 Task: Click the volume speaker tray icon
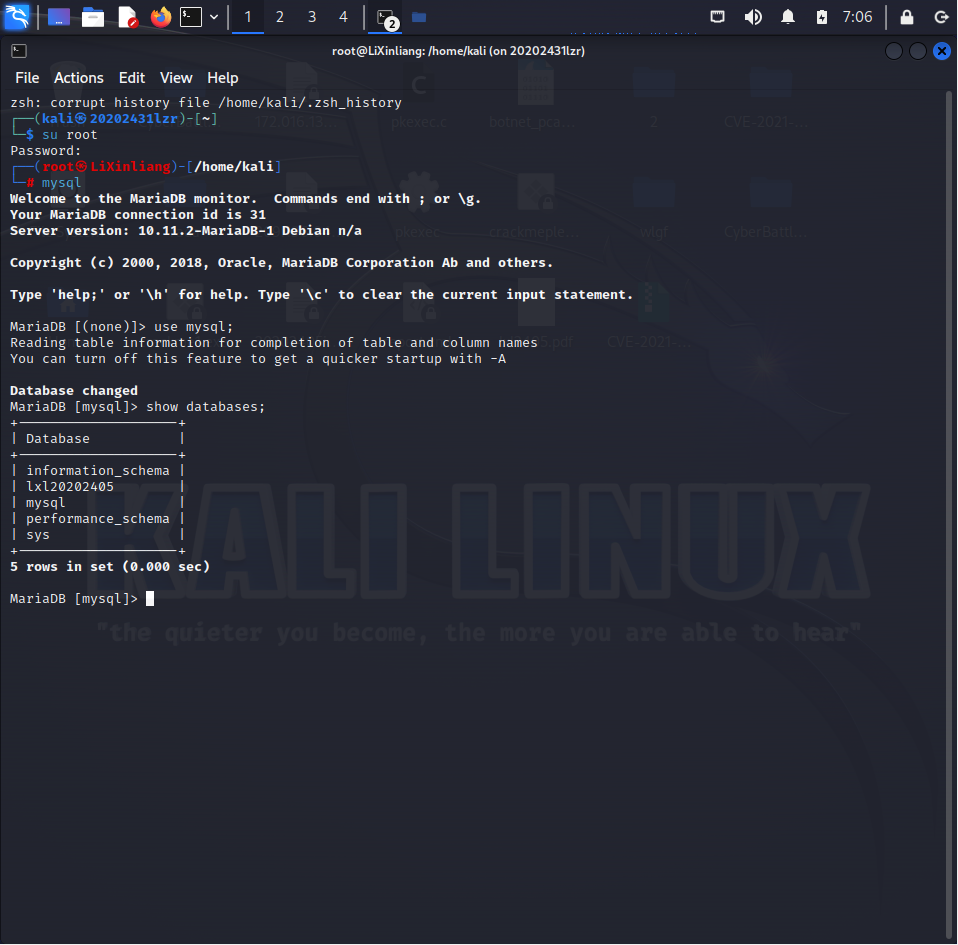click(753, 17)
